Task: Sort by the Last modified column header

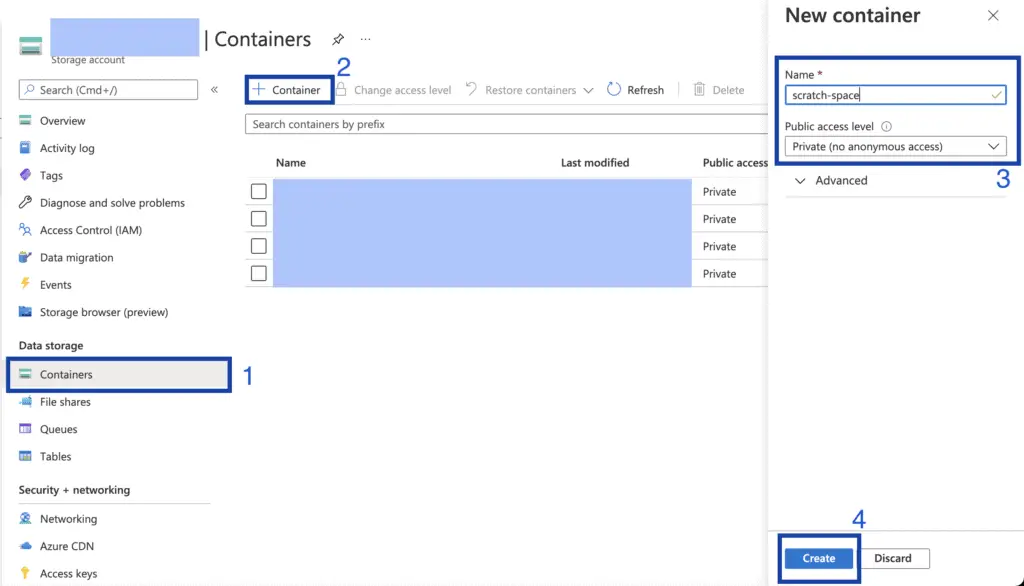Action: (x=595, y=163)
